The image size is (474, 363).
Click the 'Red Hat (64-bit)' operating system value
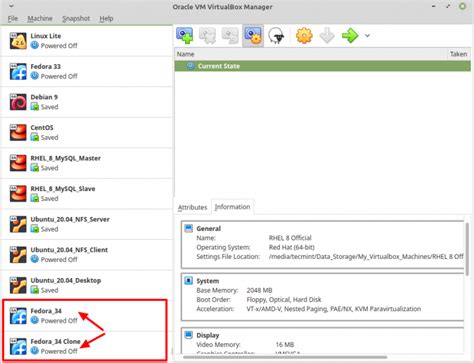(292, 247)
